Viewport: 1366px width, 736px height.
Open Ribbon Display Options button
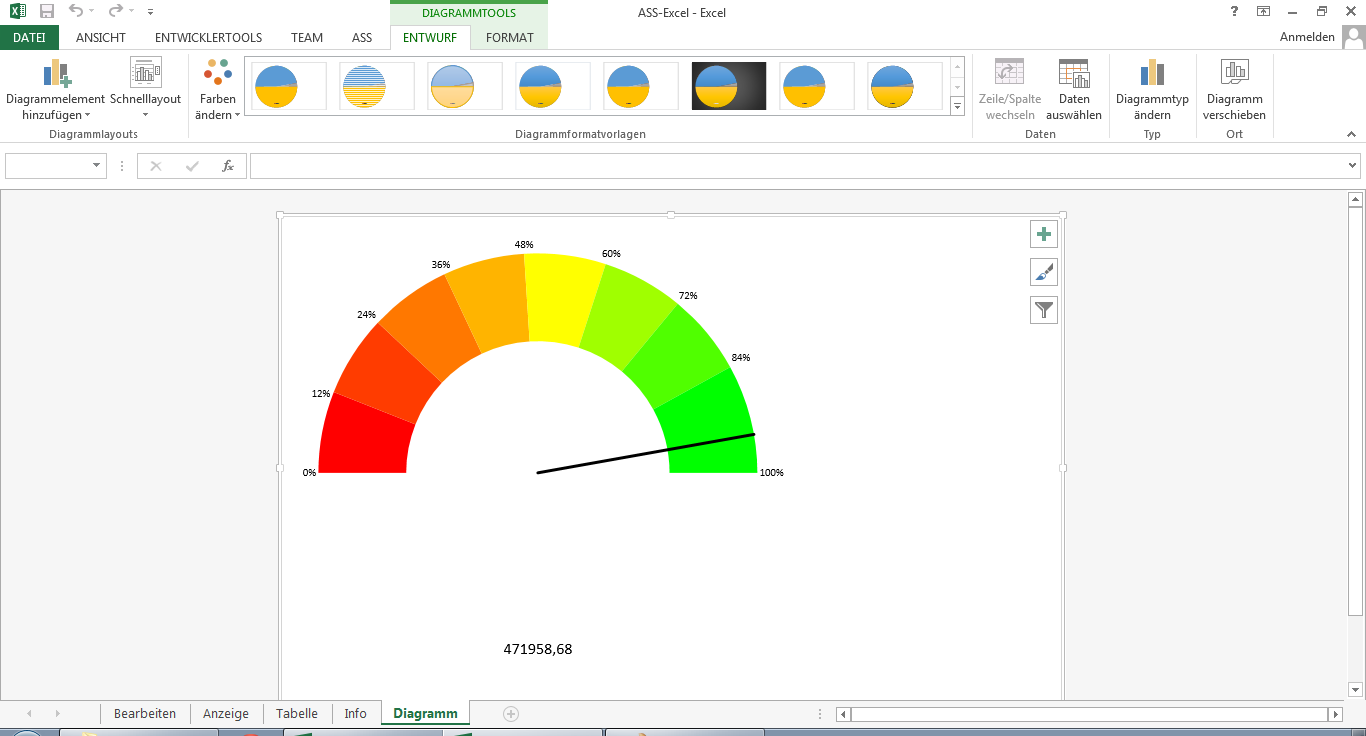pyautogui.click(x=1264, y=12)
